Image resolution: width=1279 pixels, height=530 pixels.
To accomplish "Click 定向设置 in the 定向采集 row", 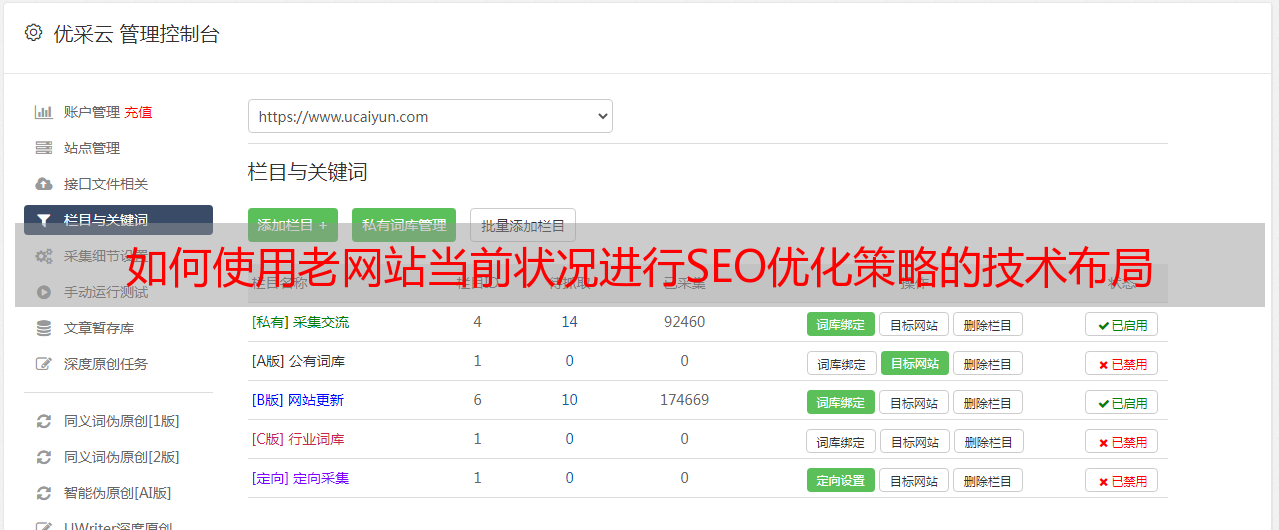I will 841,480.
